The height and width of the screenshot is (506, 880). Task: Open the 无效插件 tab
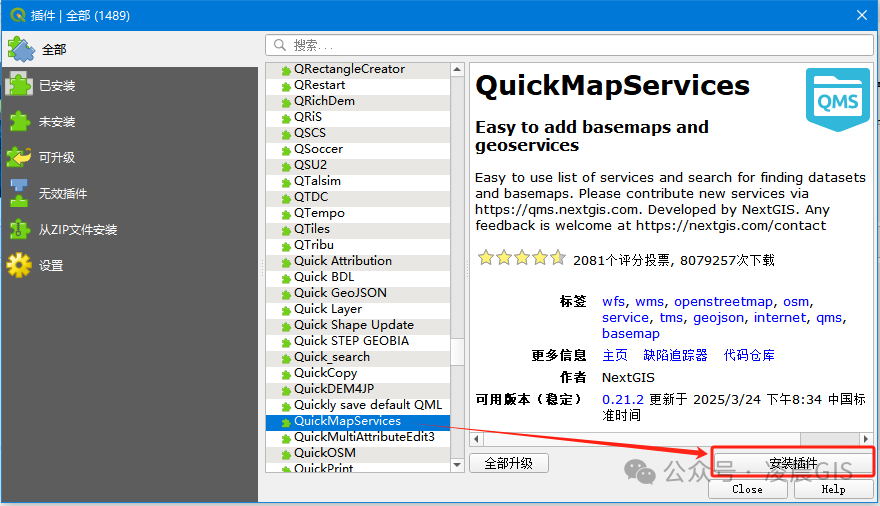point(130,194)
